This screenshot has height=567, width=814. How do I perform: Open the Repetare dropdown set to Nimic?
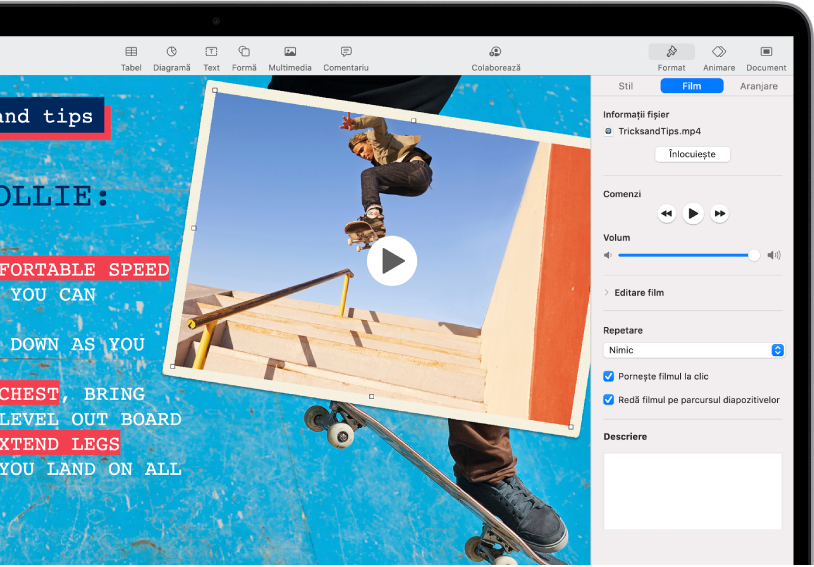693,351
